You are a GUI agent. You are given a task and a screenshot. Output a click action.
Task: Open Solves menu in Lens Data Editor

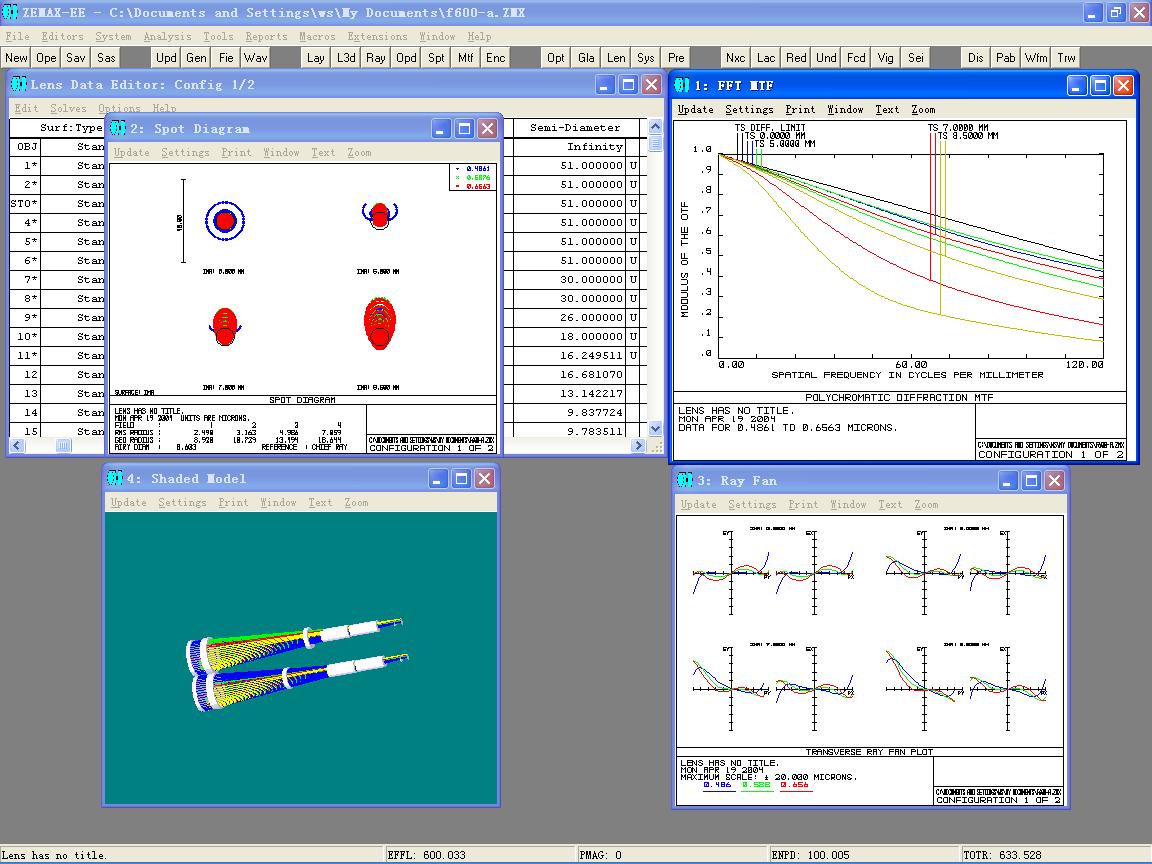pos(68,108)
